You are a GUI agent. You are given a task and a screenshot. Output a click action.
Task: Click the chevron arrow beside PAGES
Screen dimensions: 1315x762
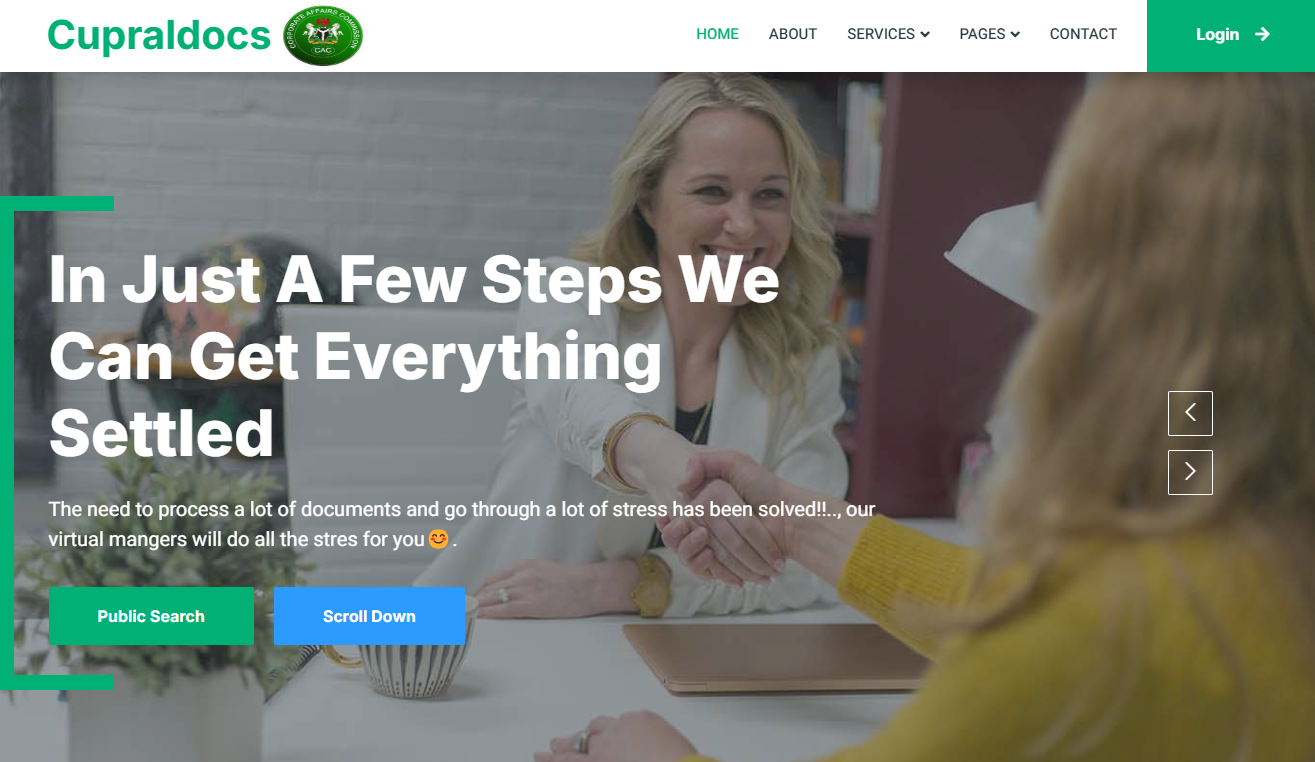pos(1015,35)
